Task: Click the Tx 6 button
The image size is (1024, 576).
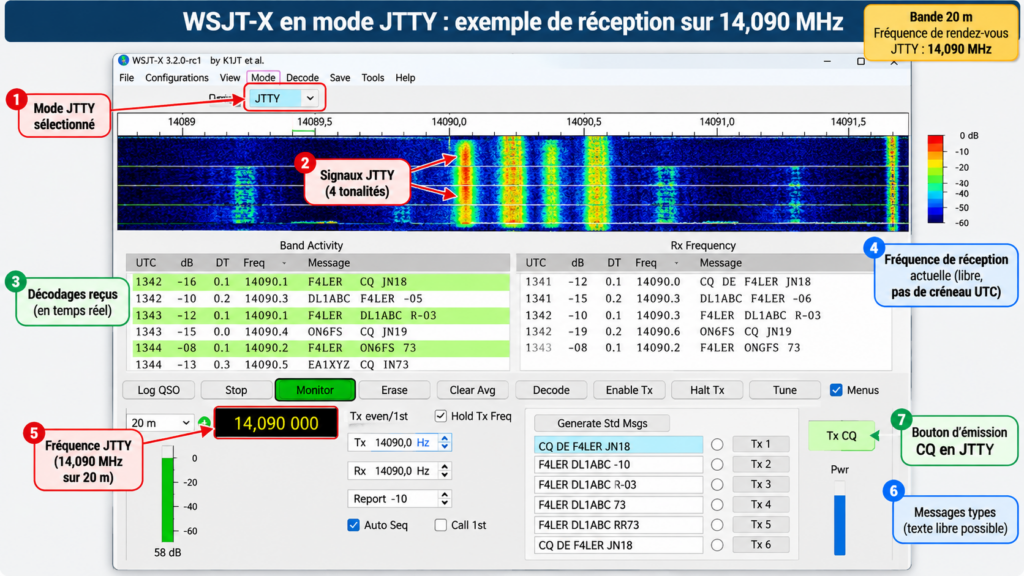Action: coord(760,545)
